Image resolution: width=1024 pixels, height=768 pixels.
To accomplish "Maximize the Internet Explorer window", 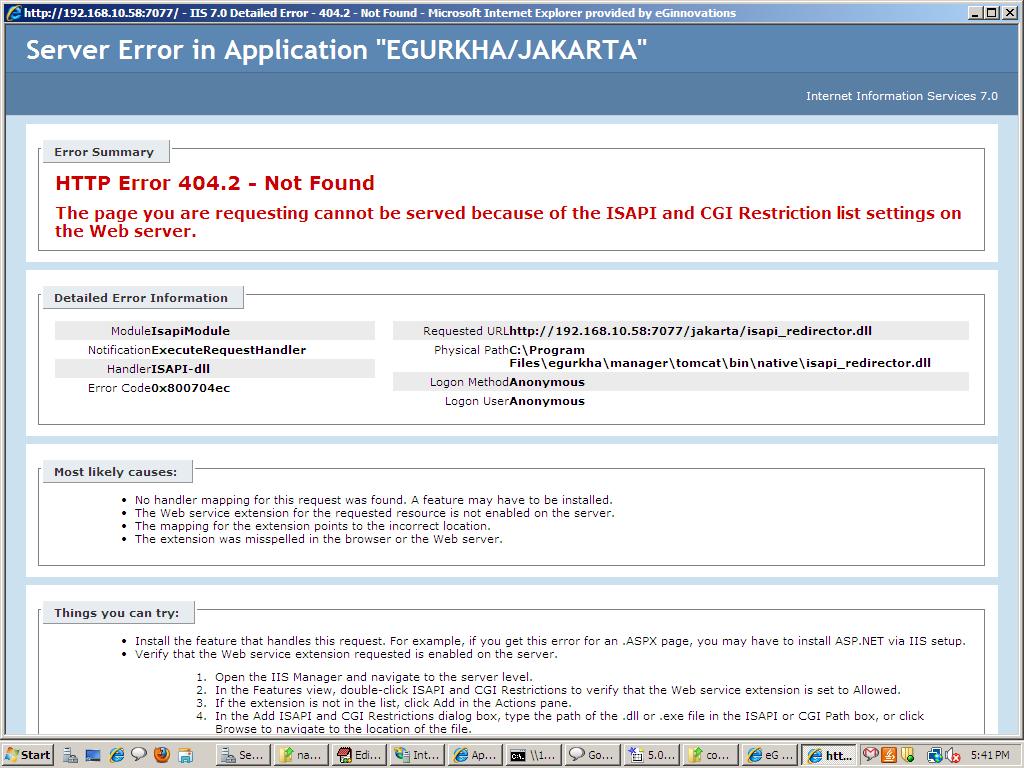I will (991, 12).
